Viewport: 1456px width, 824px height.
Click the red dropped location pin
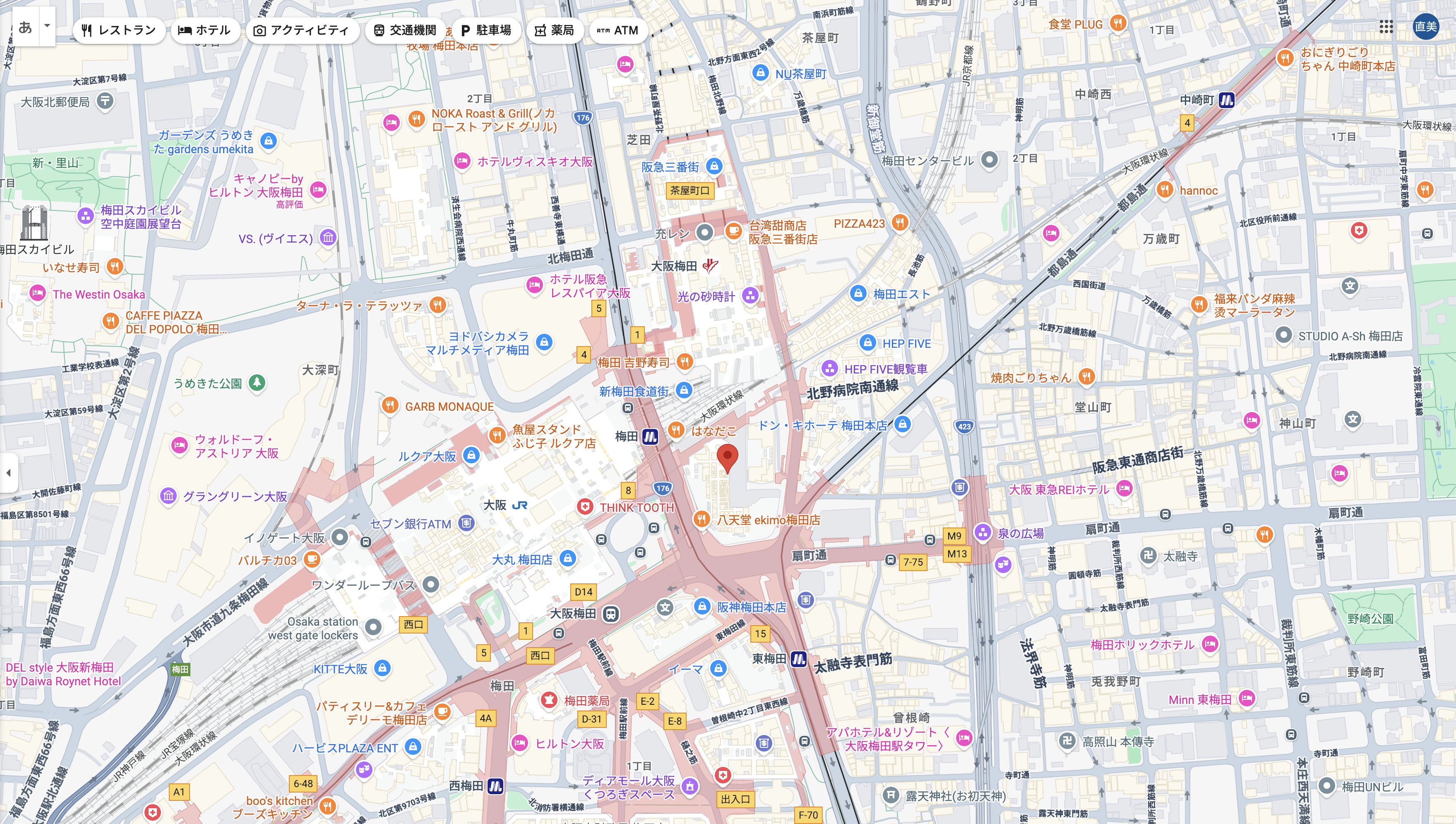pos(727,458)
